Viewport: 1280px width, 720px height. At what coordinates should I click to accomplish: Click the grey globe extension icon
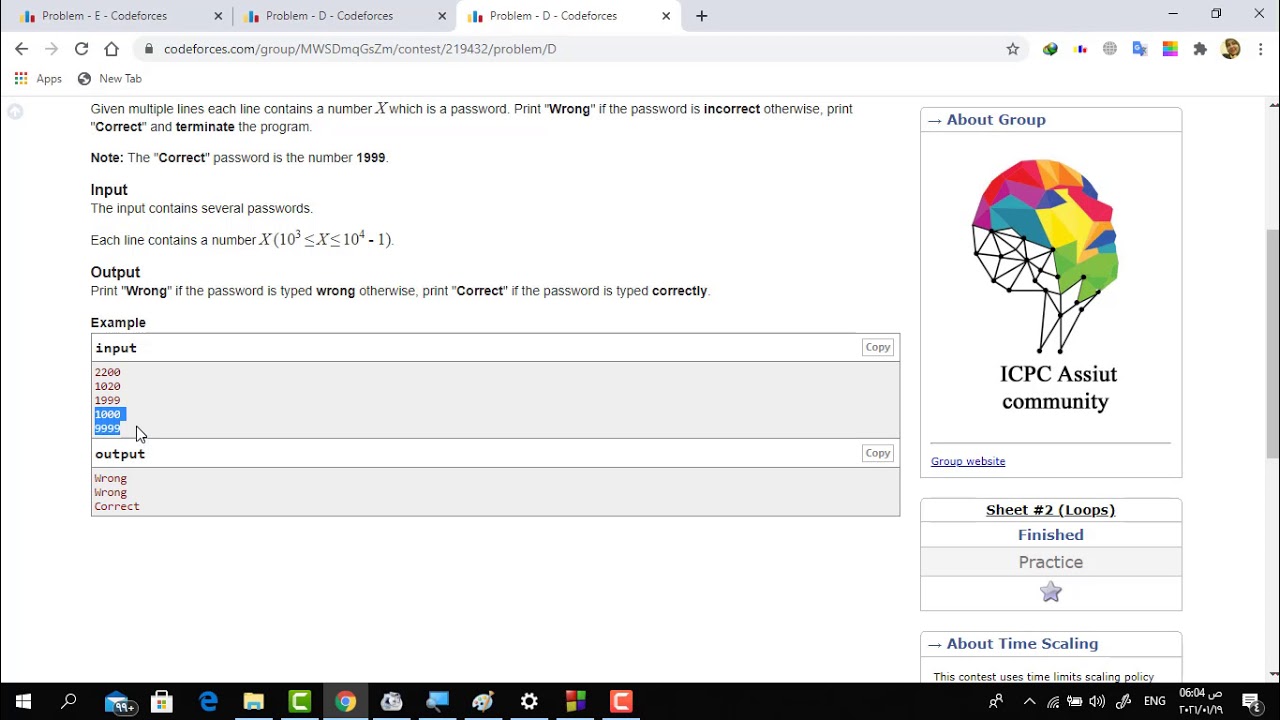pos(1110,48)
